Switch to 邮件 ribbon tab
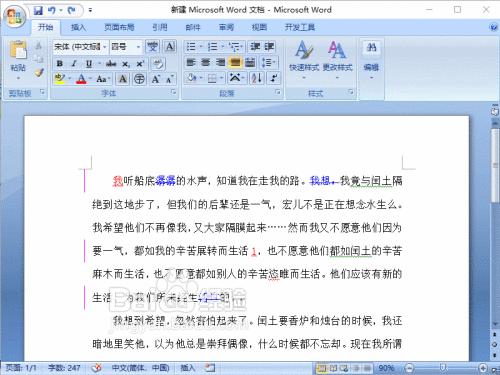500x375 pixels. [193, 27]
